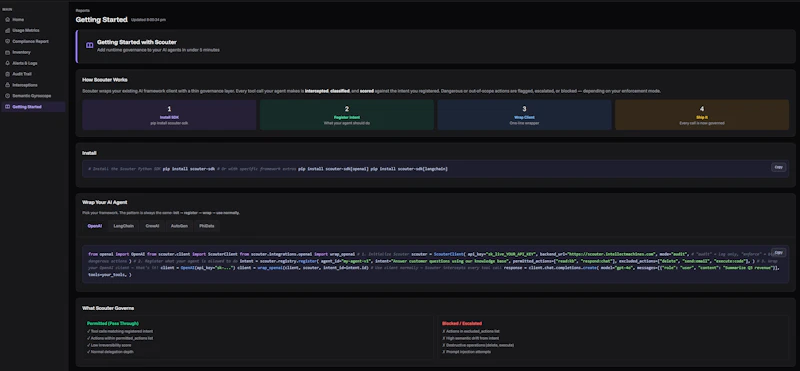Click the Reports breadcrumb text
This screenshot has height=371, width=800.
[82, 10]
